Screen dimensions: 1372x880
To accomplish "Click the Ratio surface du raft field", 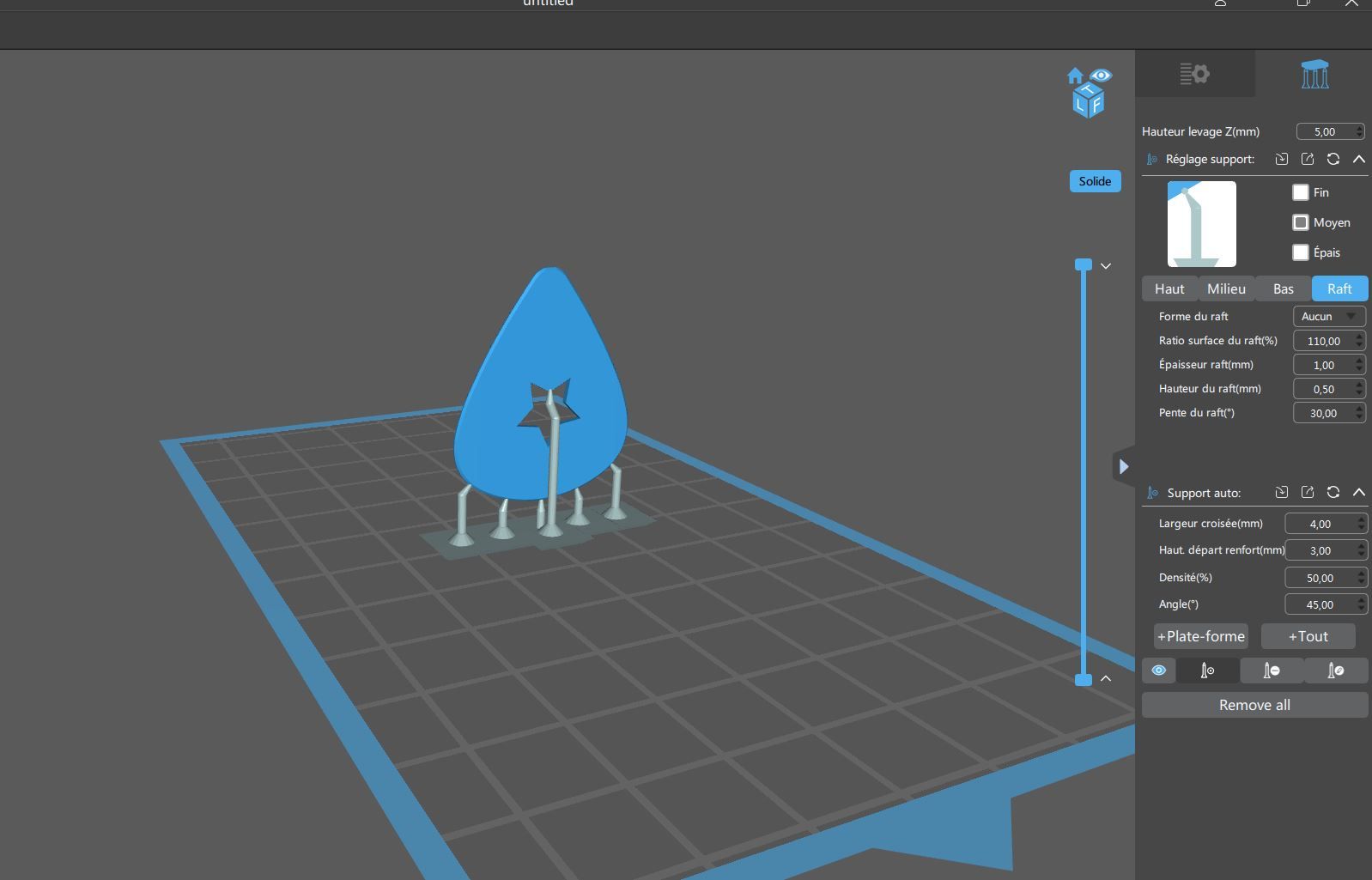I will click(x=1329, y=341).
